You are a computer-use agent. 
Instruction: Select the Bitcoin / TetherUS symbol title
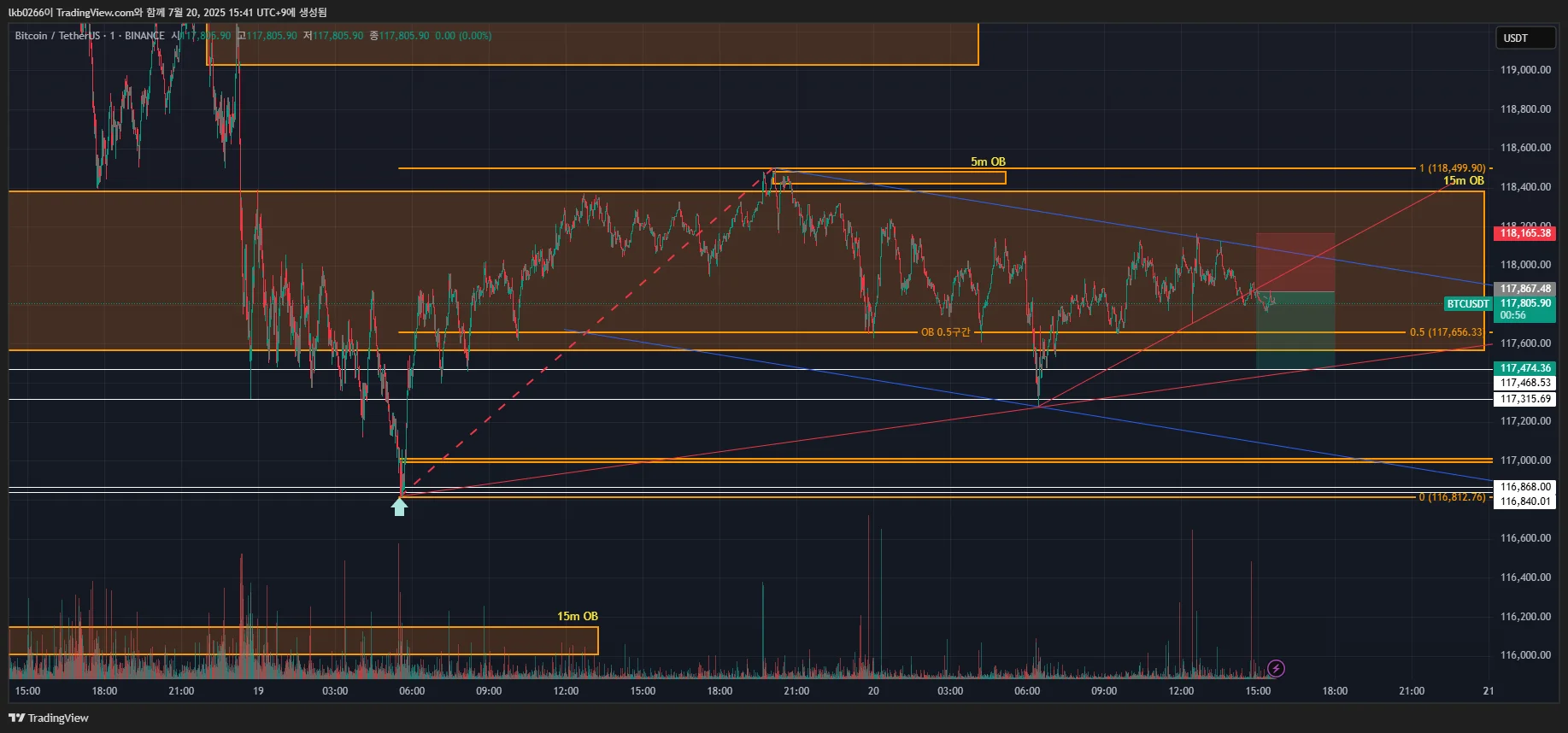[x=57, y=36]
